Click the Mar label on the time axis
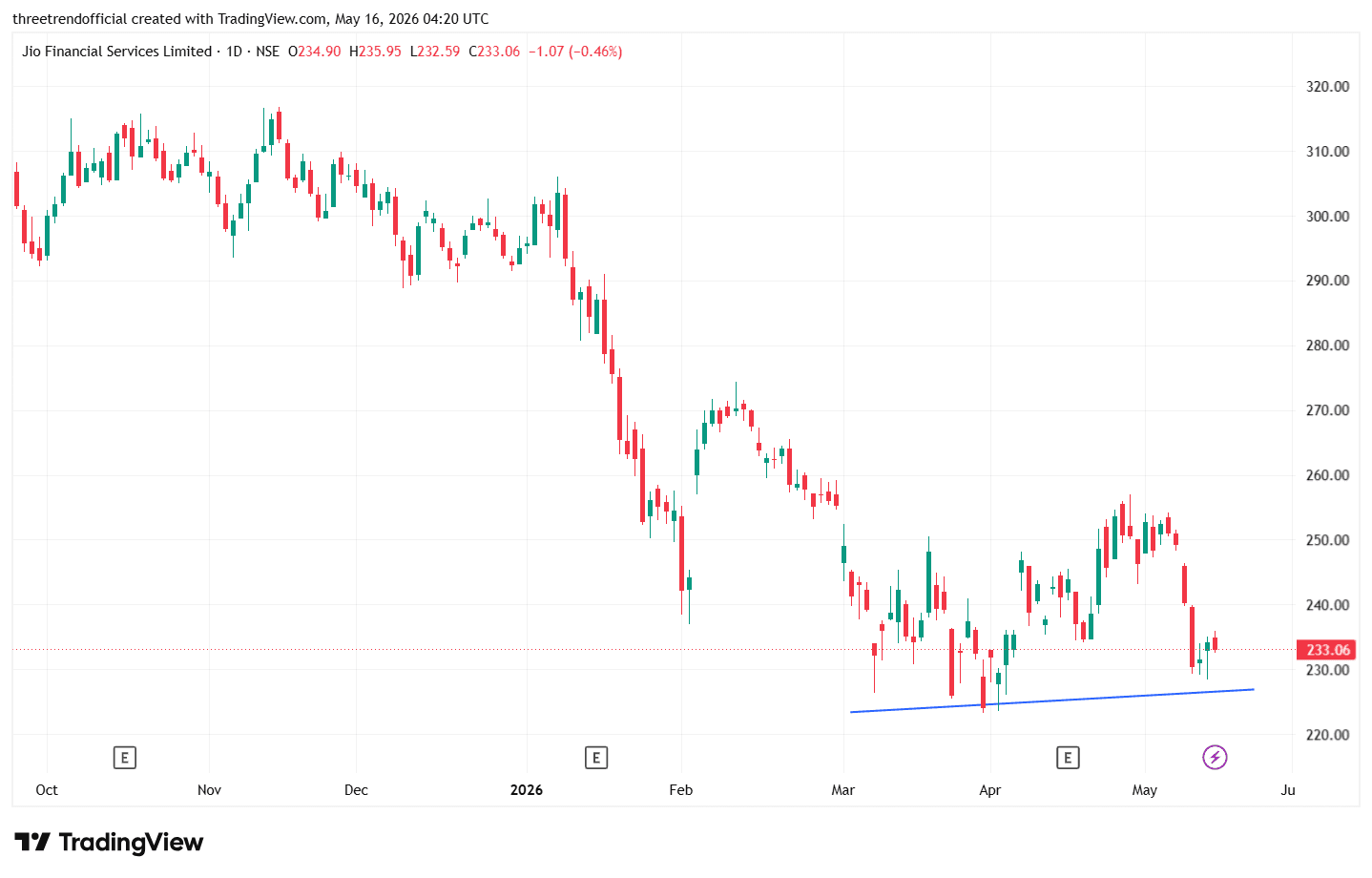This screenshot has width=1372, height=878. point(843,790)
